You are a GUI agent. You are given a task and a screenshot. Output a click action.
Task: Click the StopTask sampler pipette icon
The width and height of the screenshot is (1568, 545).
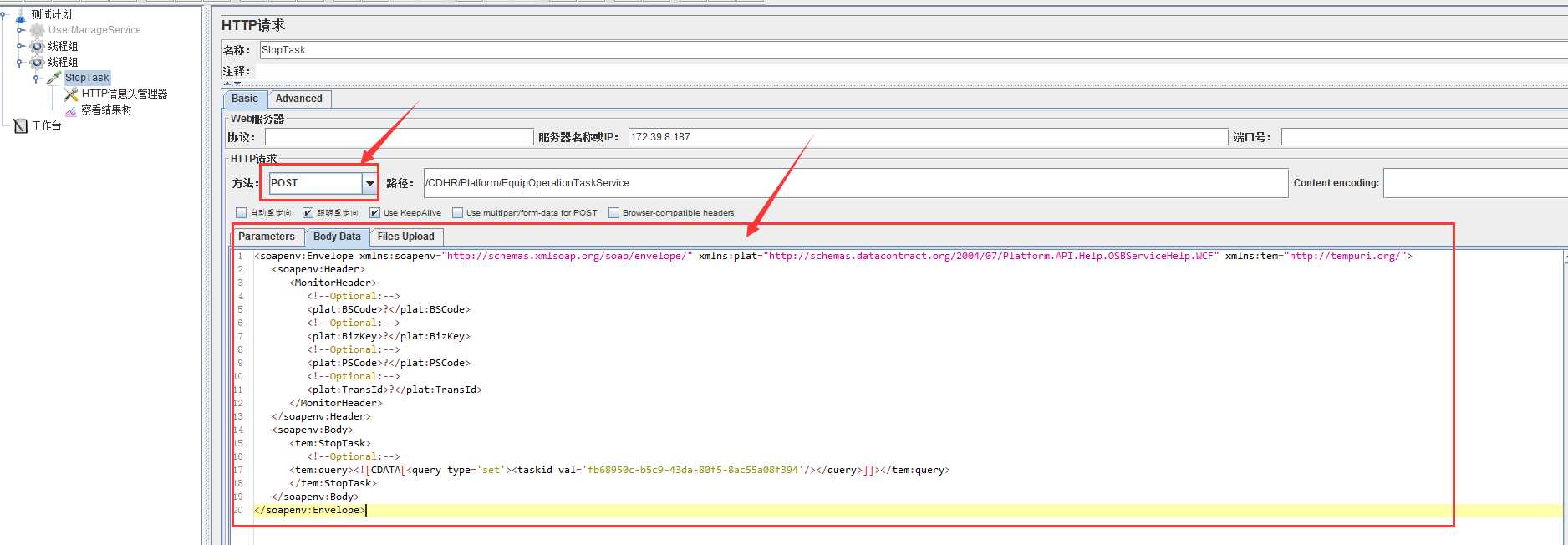click(54, 78)
